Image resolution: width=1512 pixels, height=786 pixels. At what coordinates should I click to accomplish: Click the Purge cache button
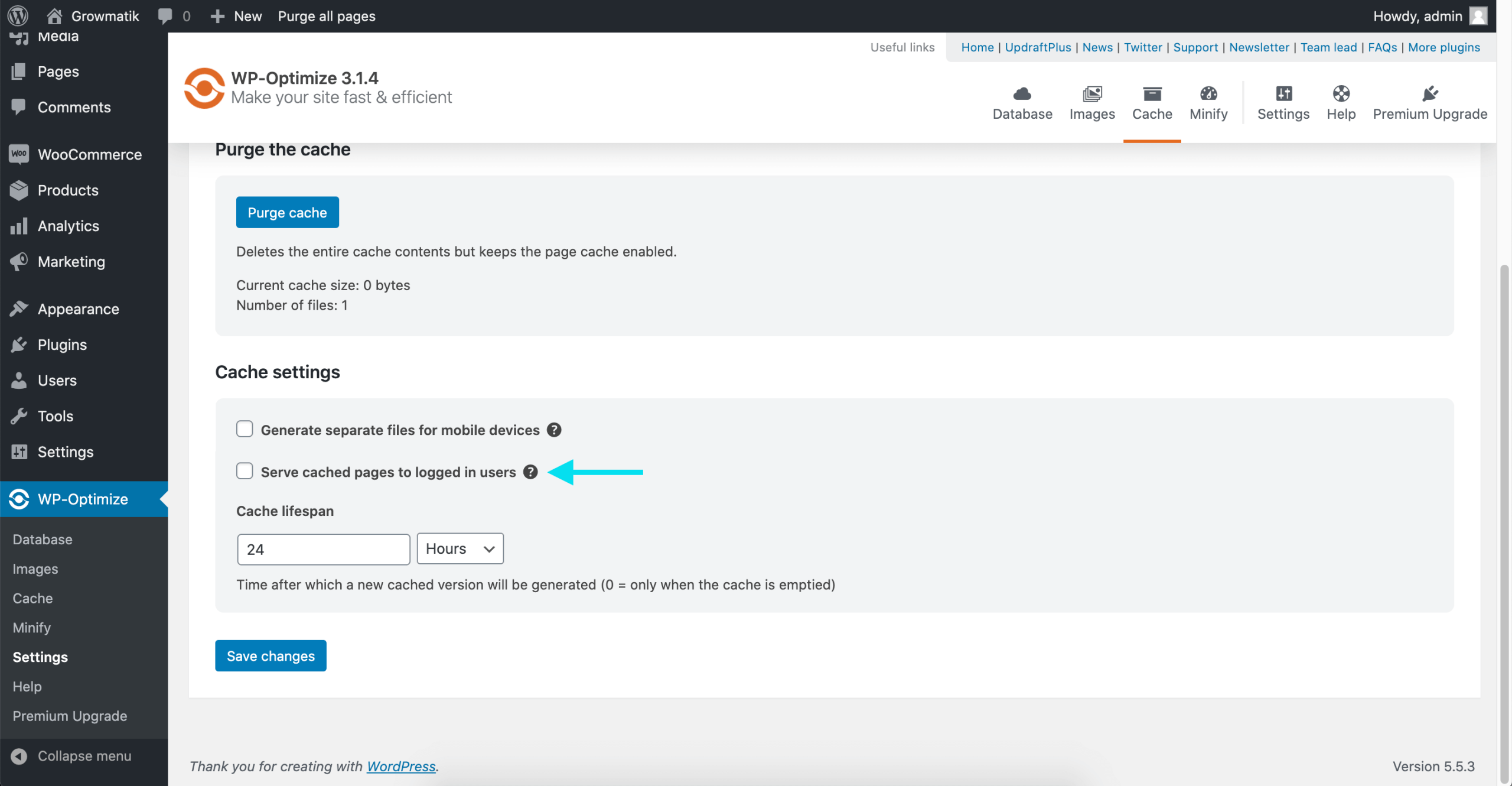[x=287, y=212]
